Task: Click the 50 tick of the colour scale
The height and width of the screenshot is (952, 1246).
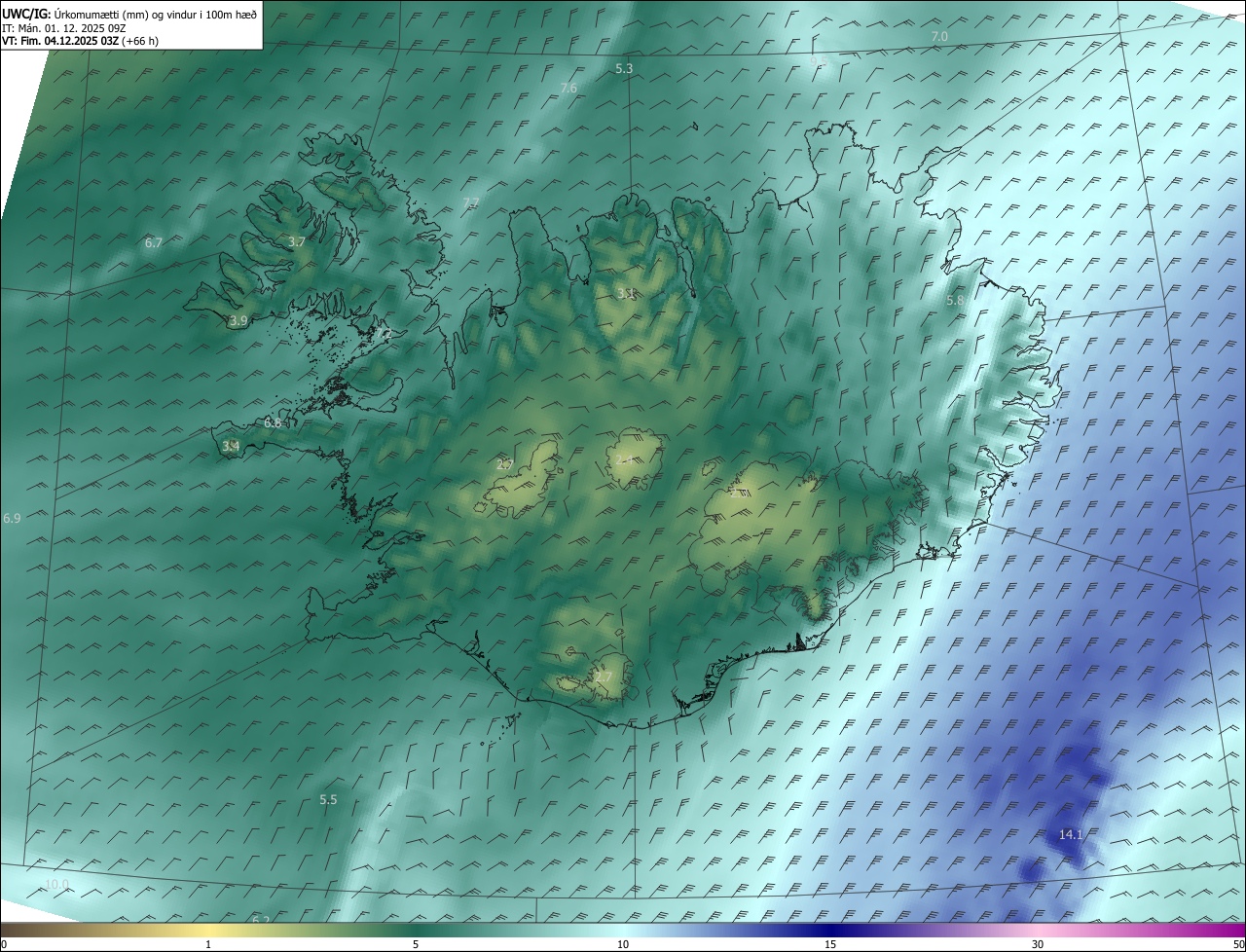Action: point(1238,944)
